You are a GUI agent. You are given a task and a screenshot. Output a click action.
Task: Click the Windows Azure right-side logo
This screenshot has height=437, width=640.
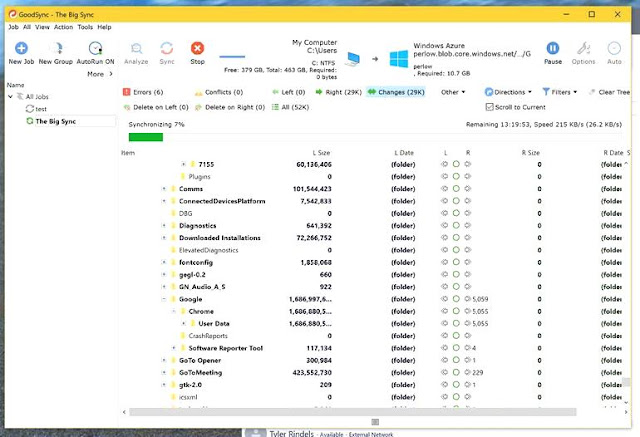tap(399, 59)
